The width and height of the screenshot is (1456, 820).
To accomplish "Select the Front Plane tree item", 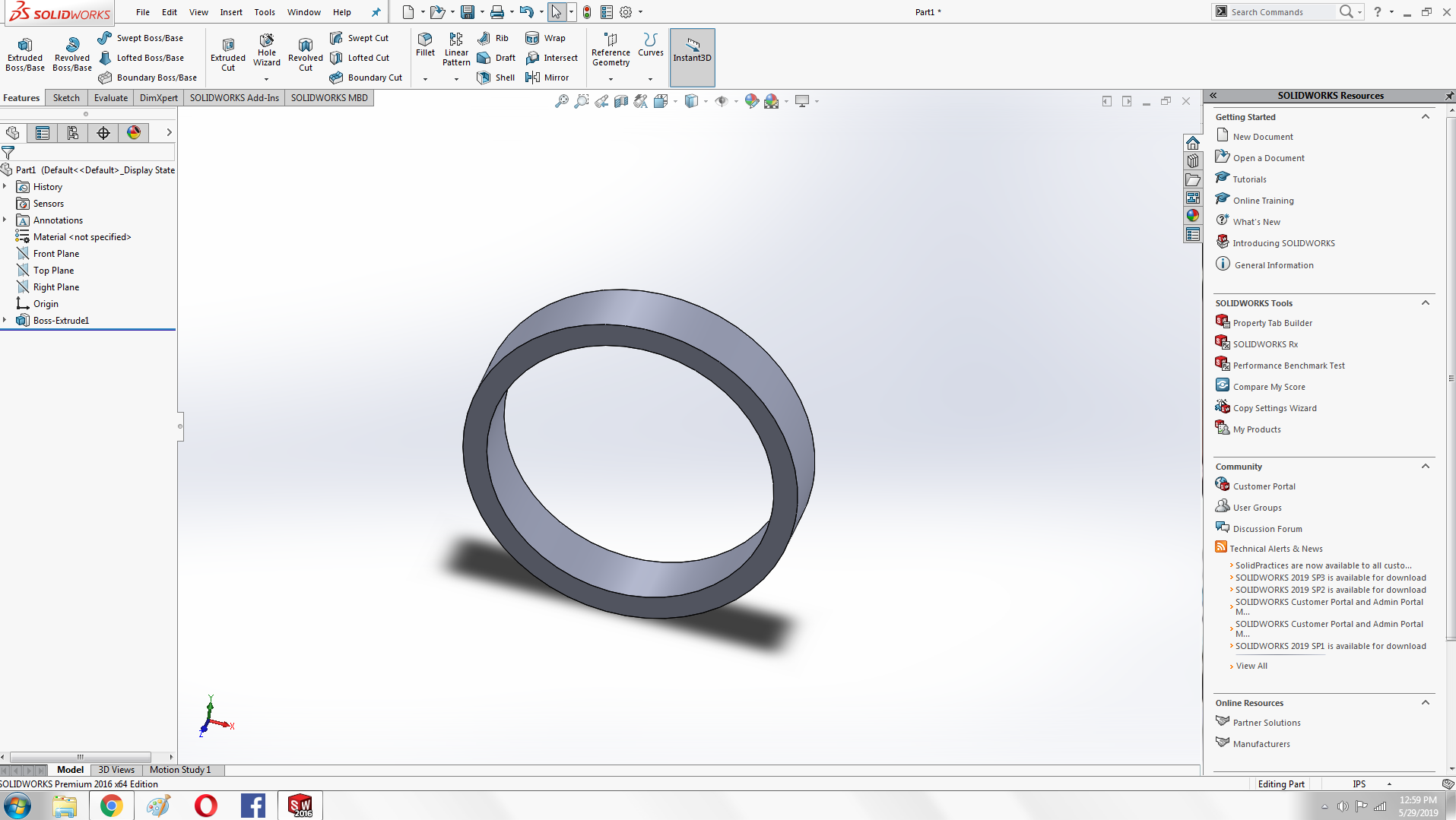I will point(56,254).
